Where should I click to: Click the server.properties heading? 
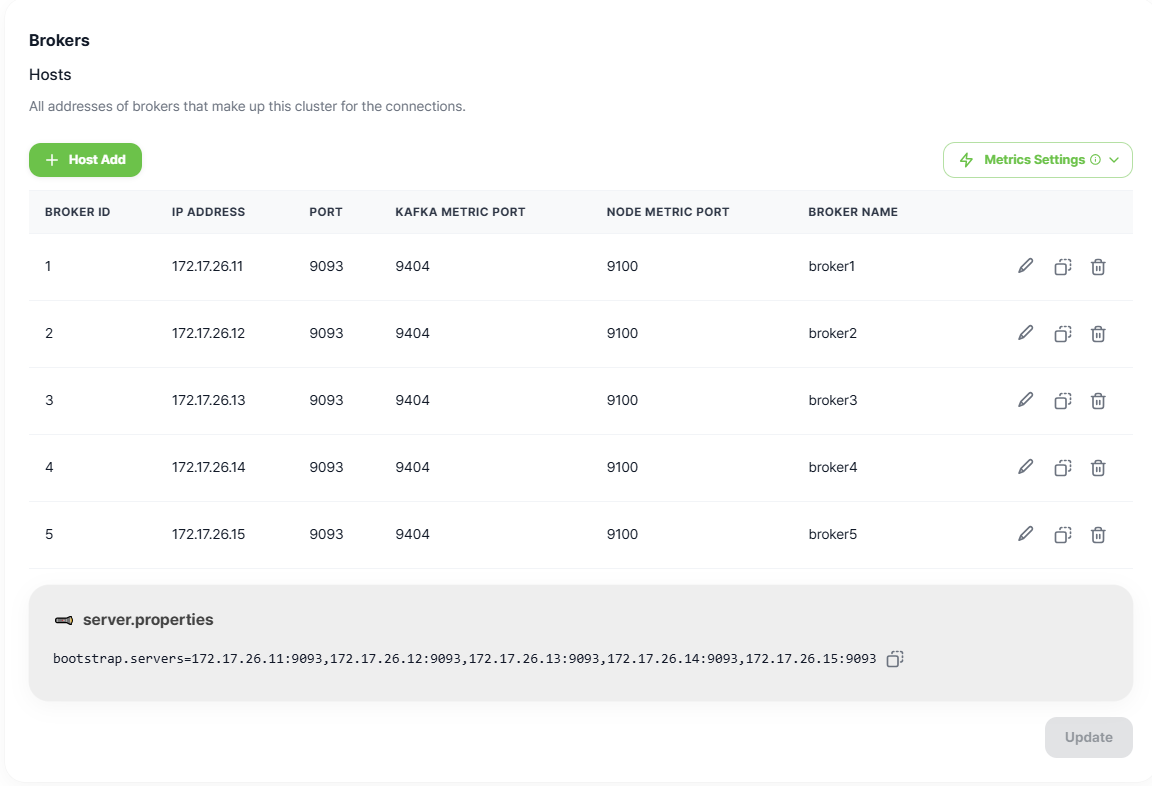point(148,619)
